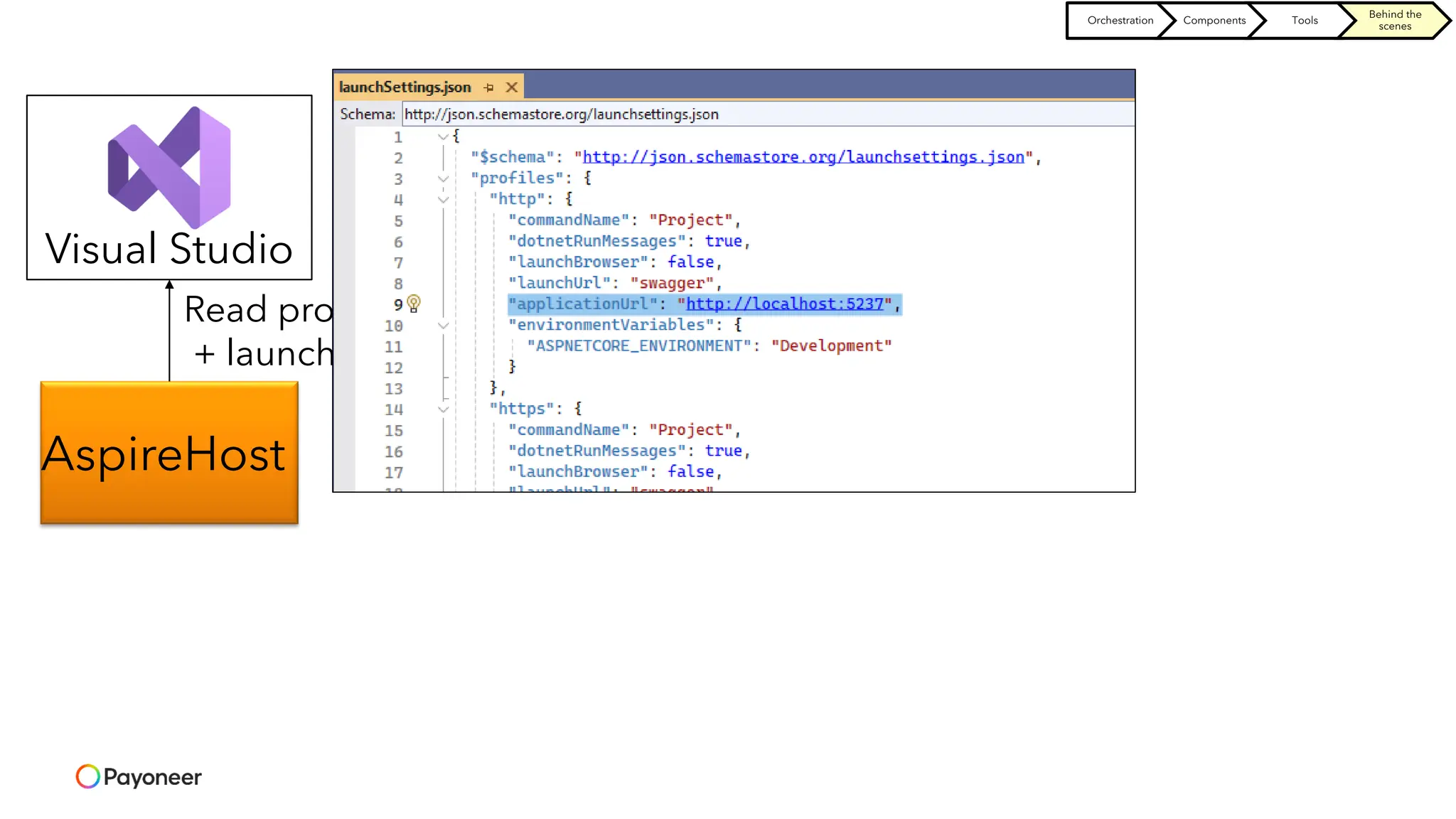The width and height of the screenshot is (1456, 819).
Task: Collapse "environmentVariables" block at line 10
Action: pyautogui.click(x=443, y=326)
